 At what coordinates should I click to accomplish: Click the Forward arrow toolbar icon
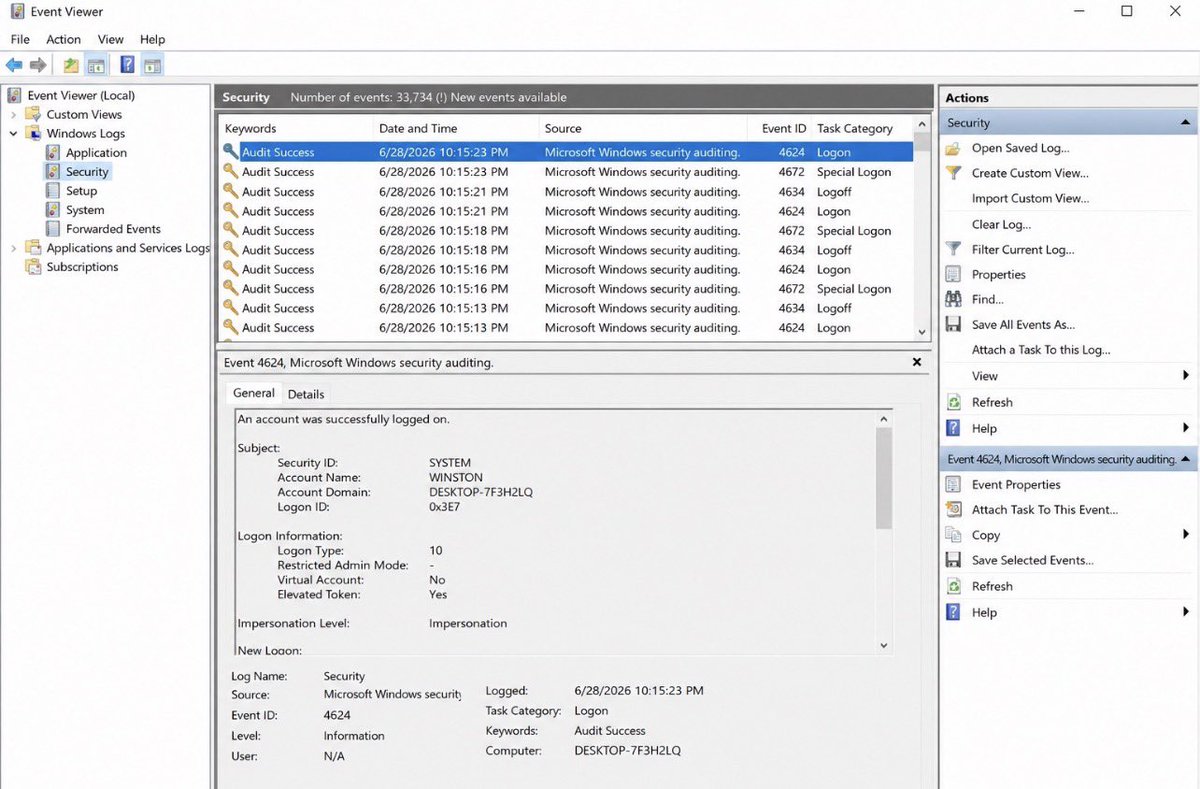[x=38, y=66]
